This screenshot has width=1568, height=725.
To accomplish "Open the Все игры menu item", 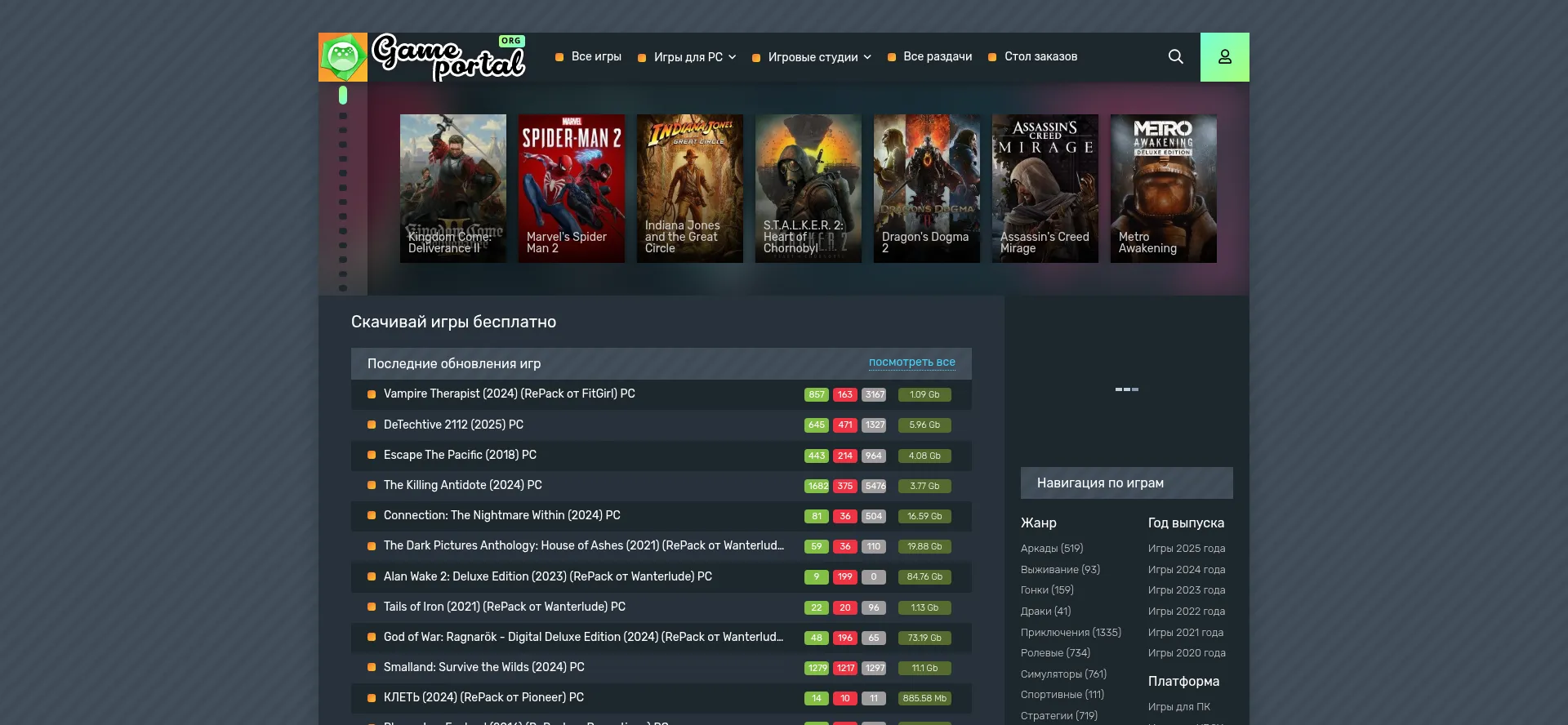I will click(596, 56).
